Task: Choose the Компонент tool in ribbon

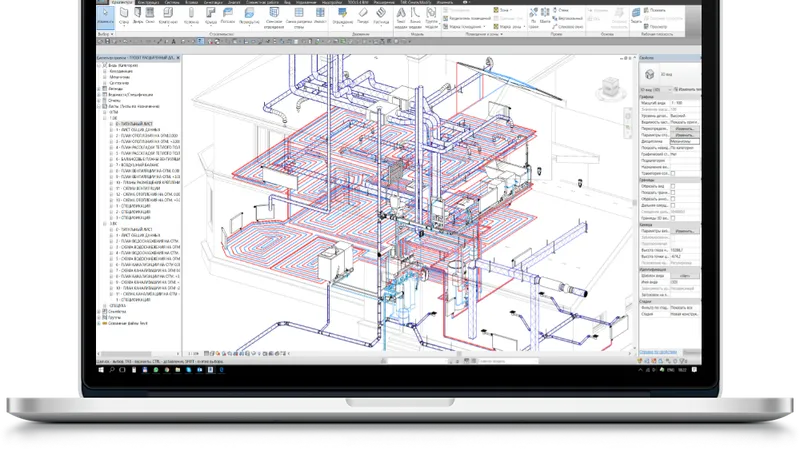Action: [x=168, y=16]
